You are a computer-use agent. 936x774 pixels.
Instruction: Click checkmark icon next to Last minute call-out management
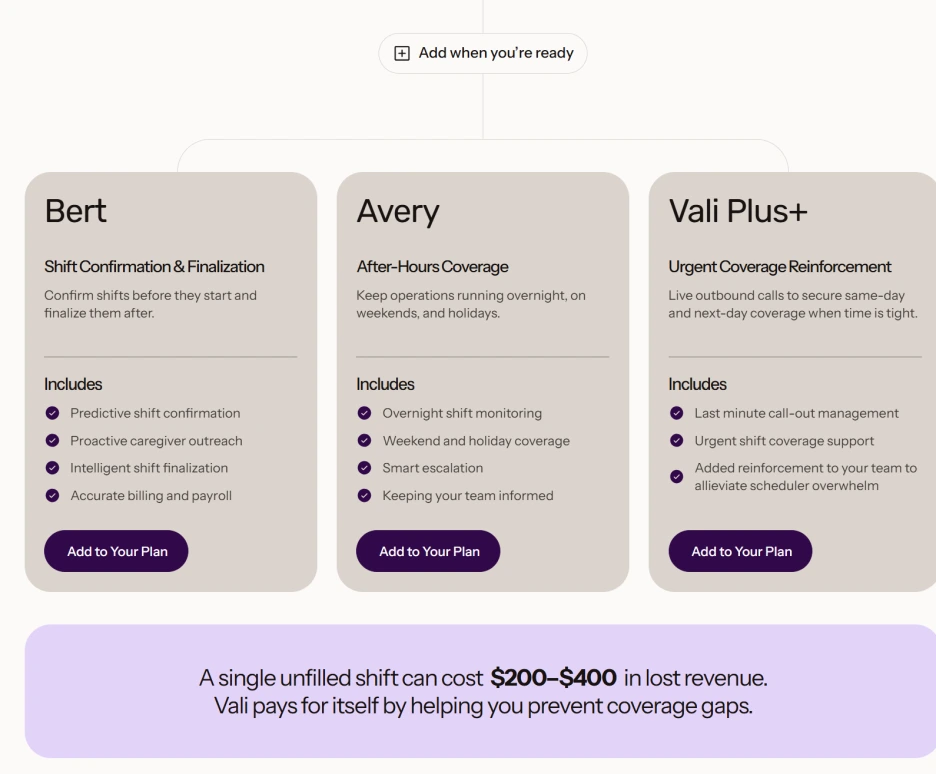coord(676,413)
